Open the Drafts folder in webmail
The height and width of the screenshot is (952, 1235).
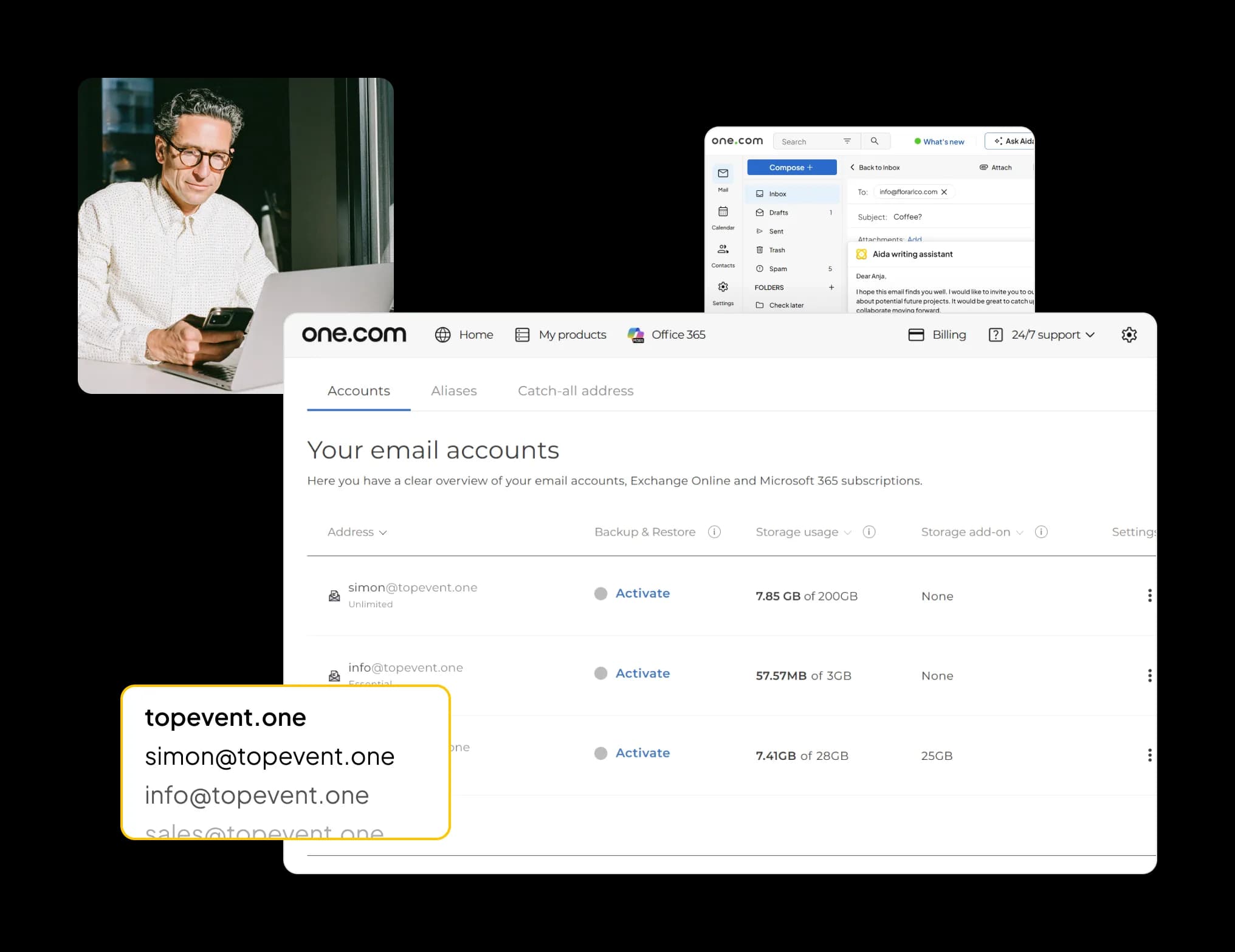click(792, 213)
